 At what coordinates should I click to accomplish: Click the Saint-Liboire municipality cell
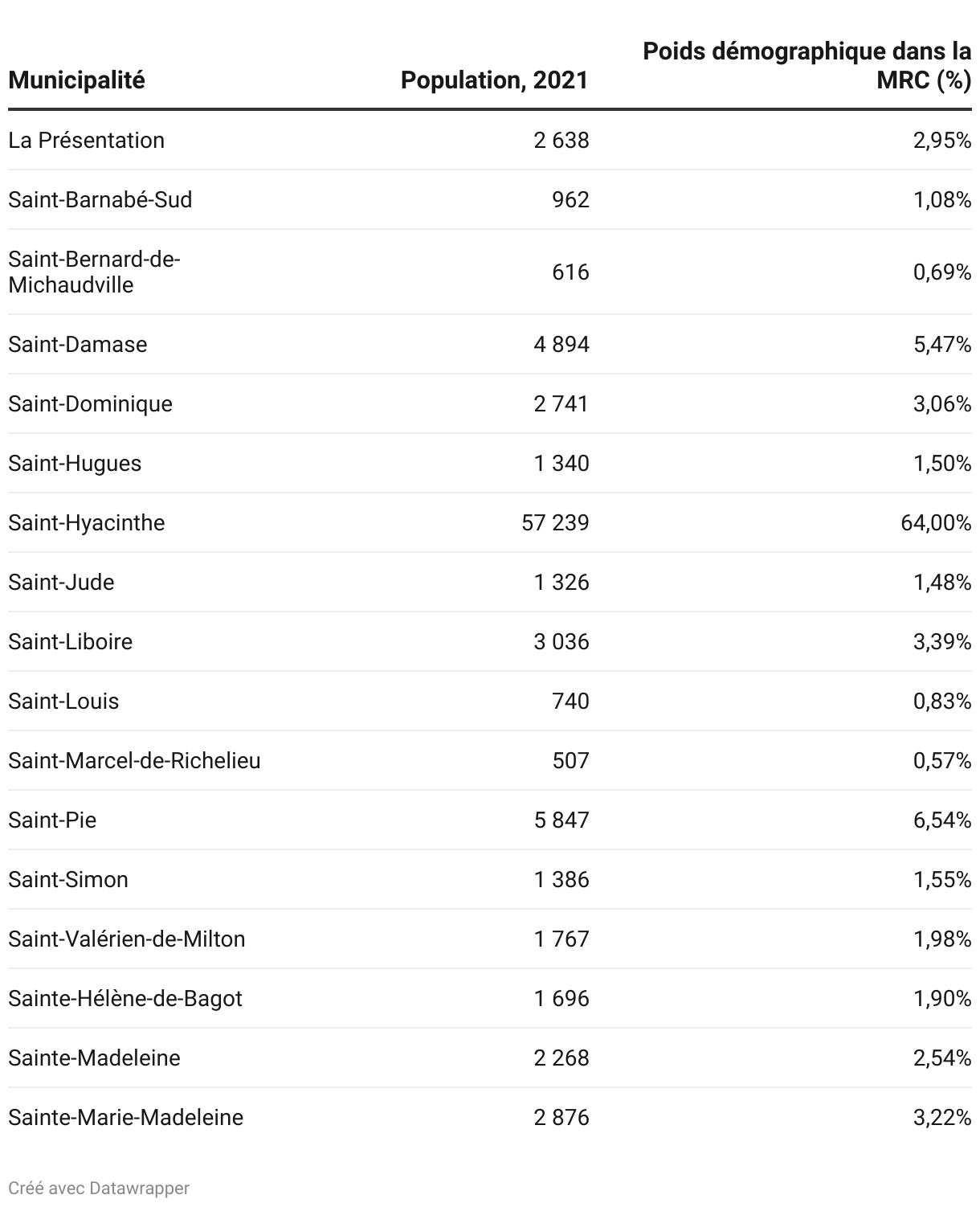(71, 642)
